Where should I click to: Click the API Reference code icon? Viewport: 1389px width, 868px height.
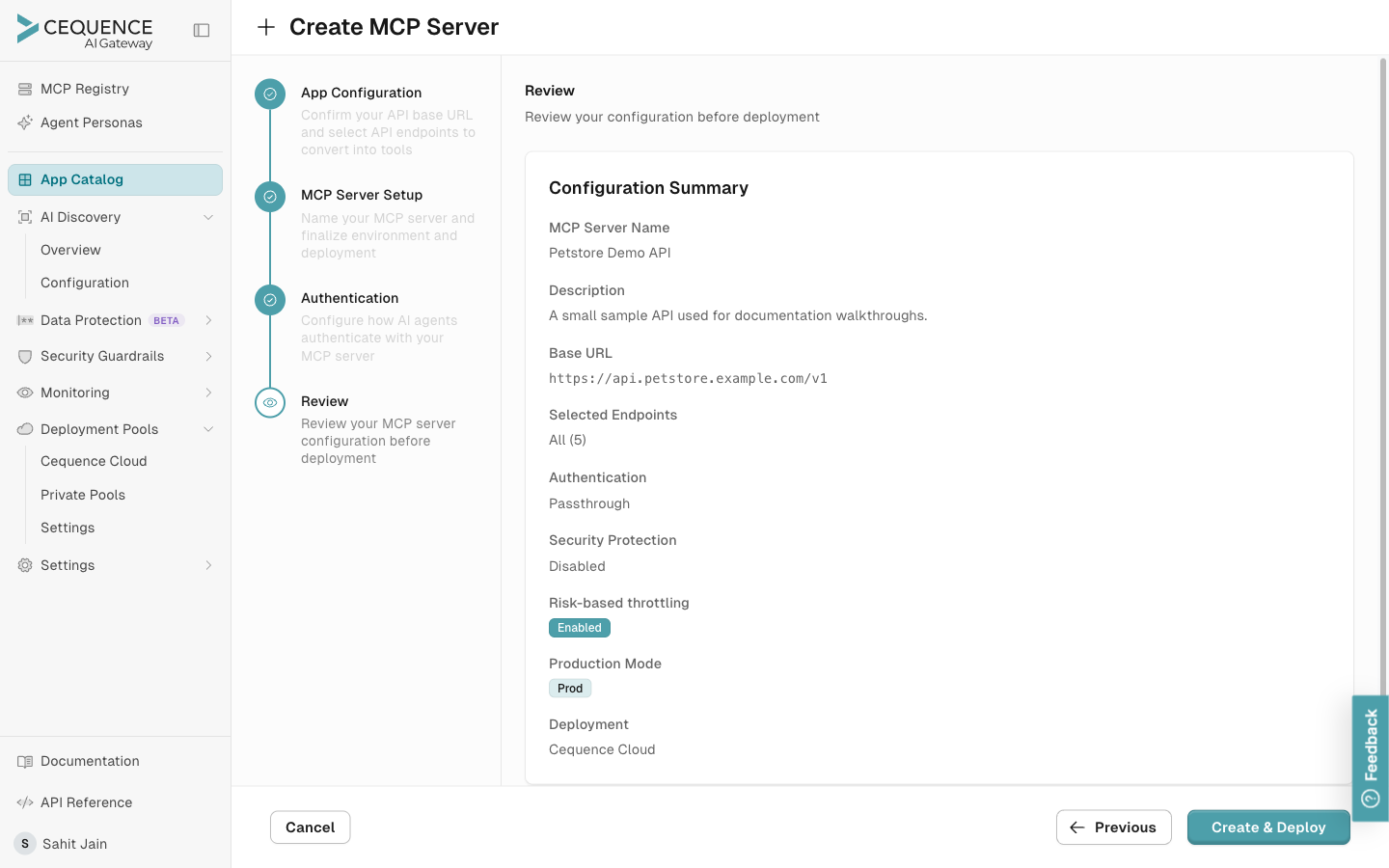click(x=25, y=802)
